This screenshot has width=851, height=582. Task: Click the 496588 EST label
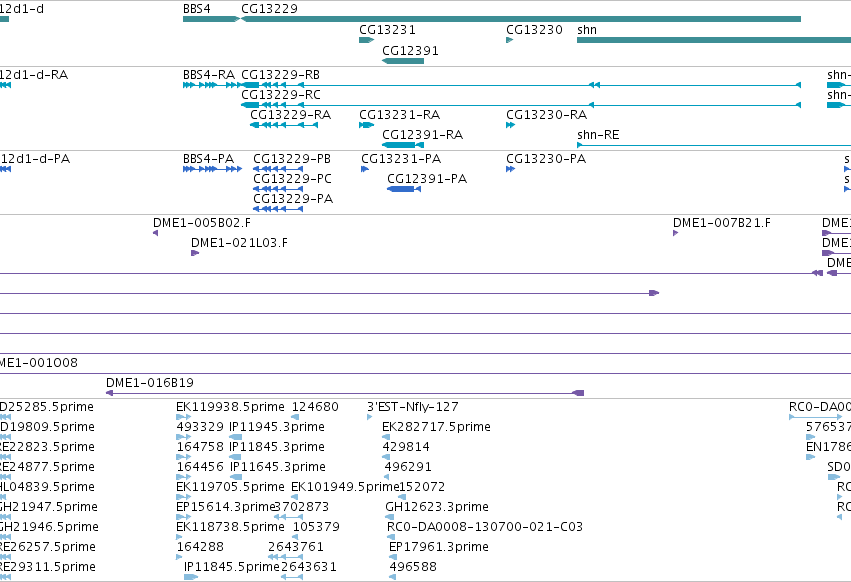(412, 567)
